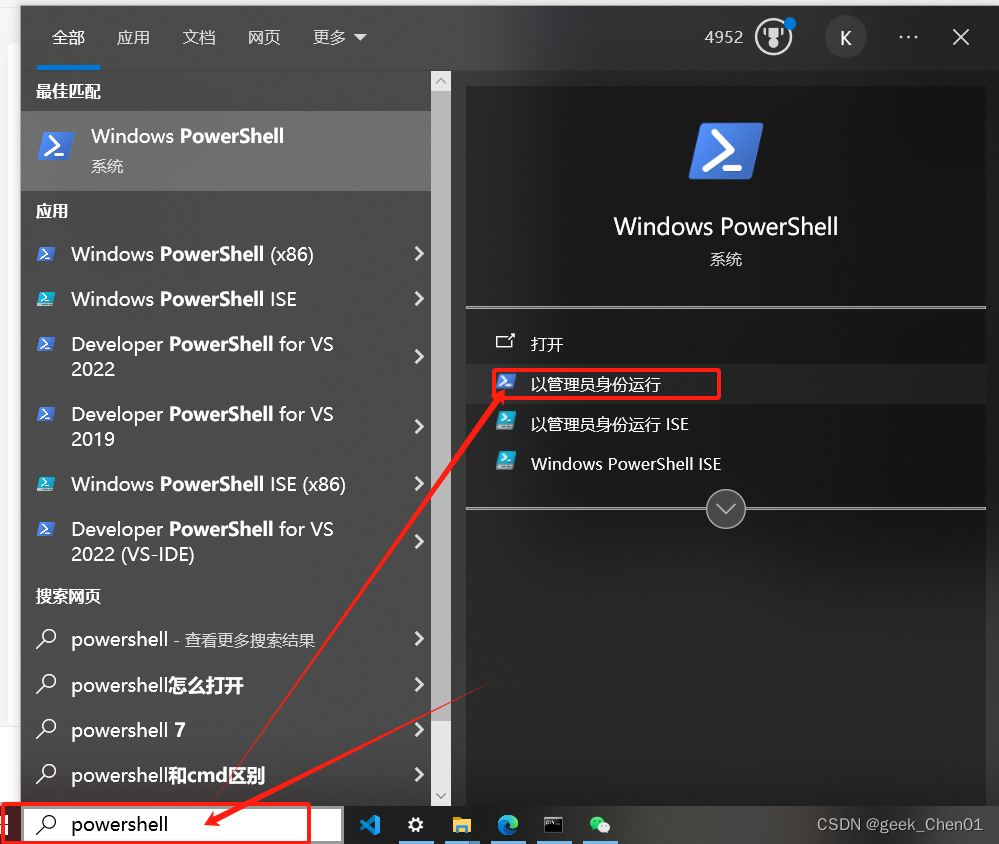
Task: Expand Developer PowerShell VS 2019 arrow
Action: click(419, 426)
